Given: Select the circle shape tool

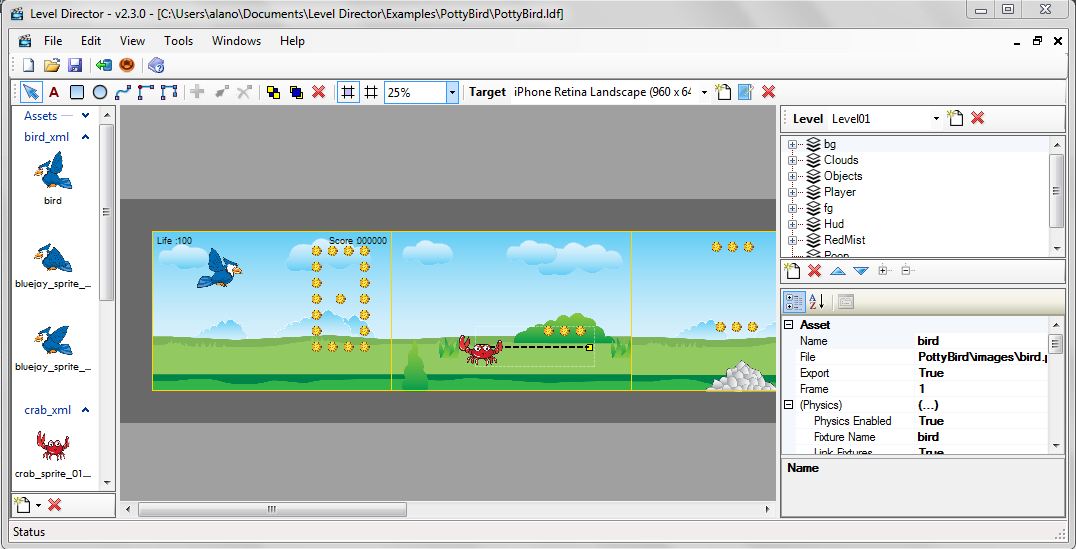Looking at the screenshot, I should [100, 92].
